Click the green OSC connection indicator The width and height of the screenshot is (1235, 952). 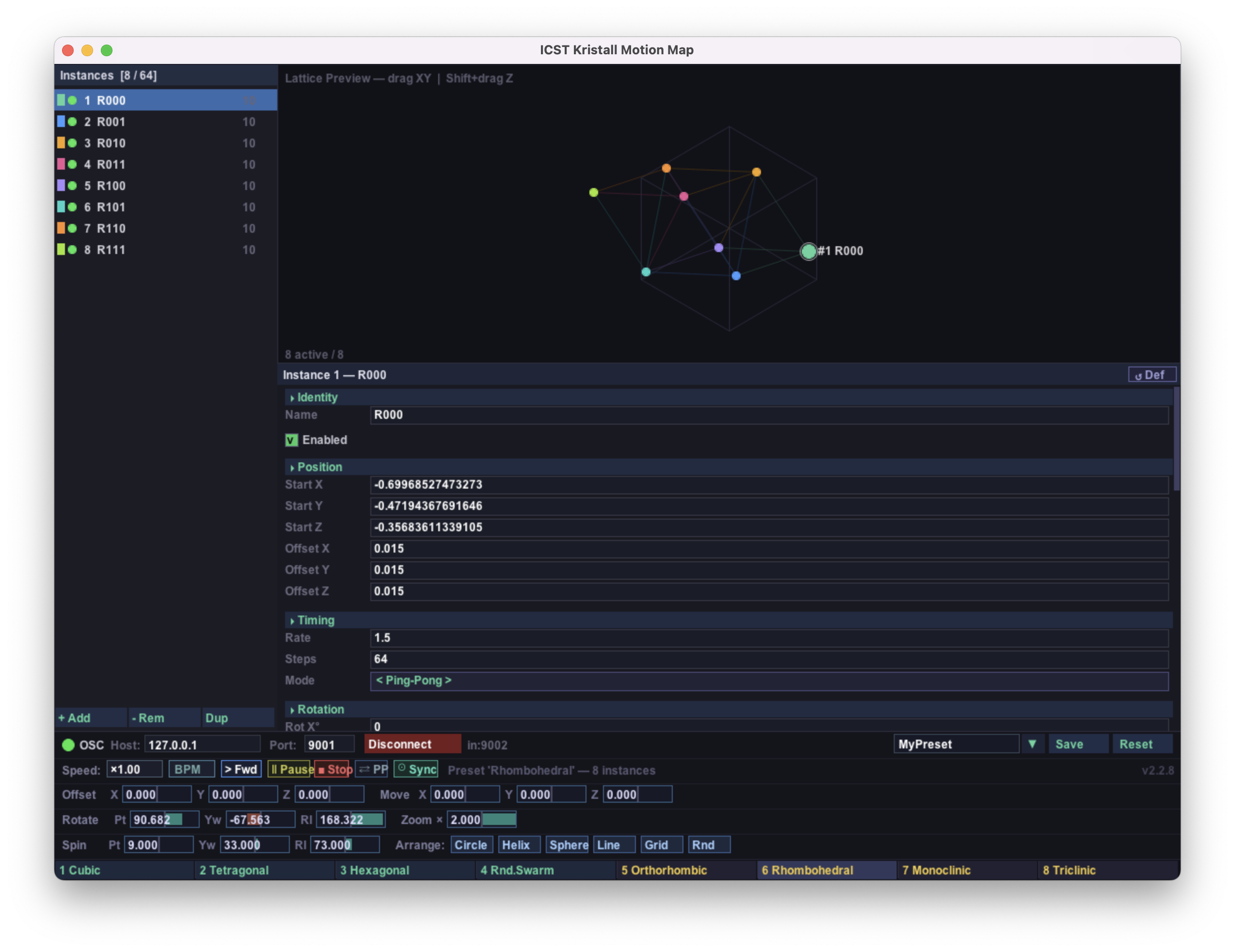[x=69, y=745]
